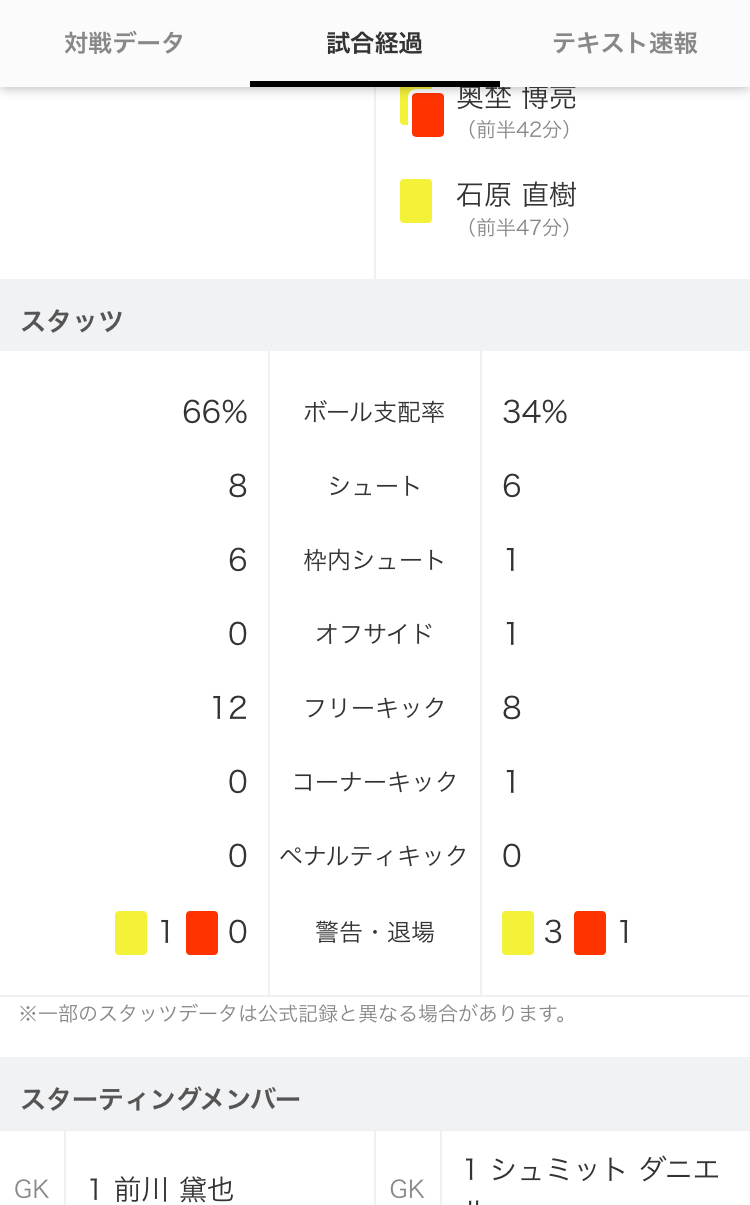Image resolution: width=750 pixels, height=1205 pixels.
Task: Click the right team's red card stat icon
Action: point(590,933)
